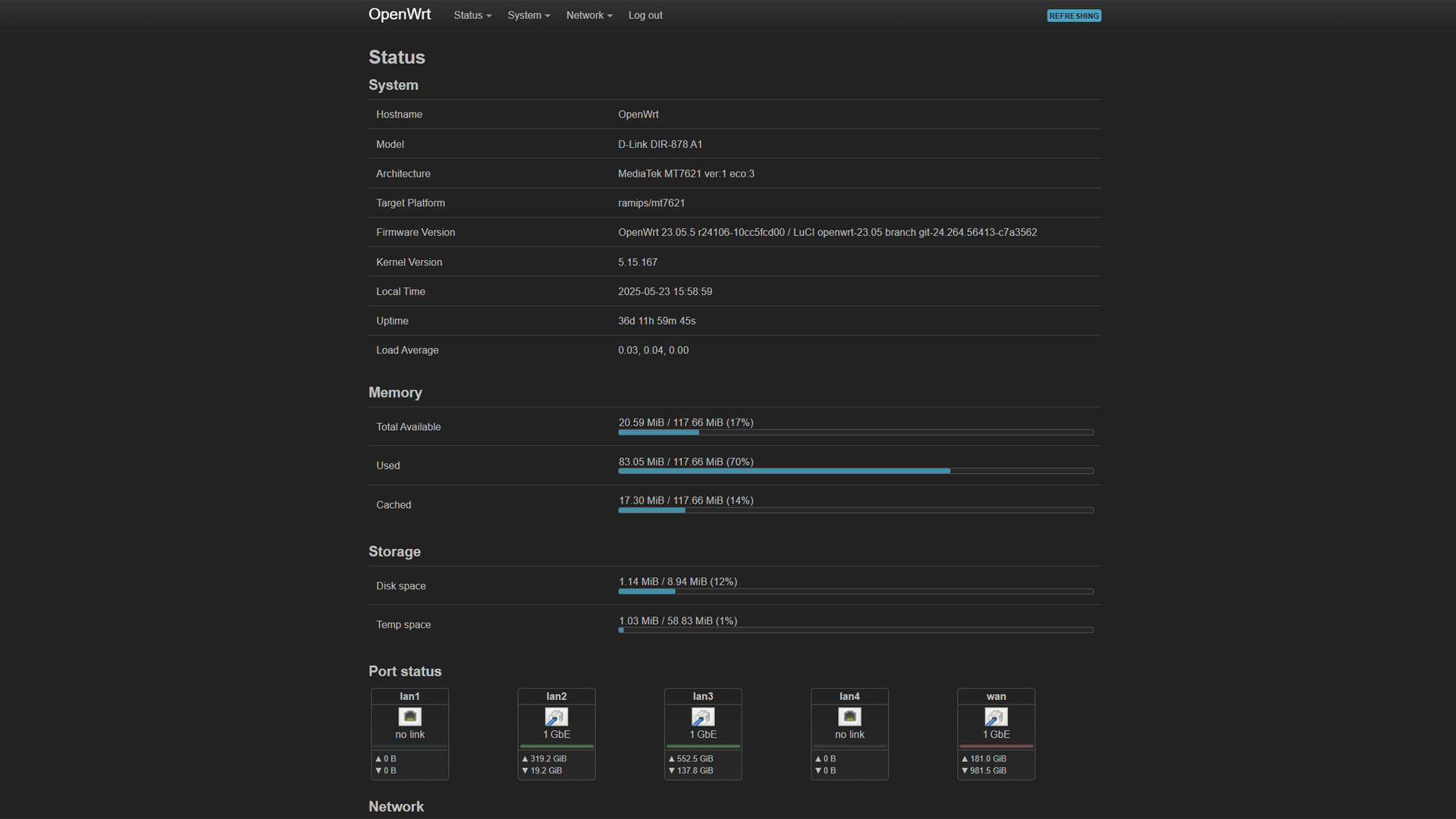
Task: Click 20.59 MiB / 117.66 MiB (17%) text
Action: 686,422
